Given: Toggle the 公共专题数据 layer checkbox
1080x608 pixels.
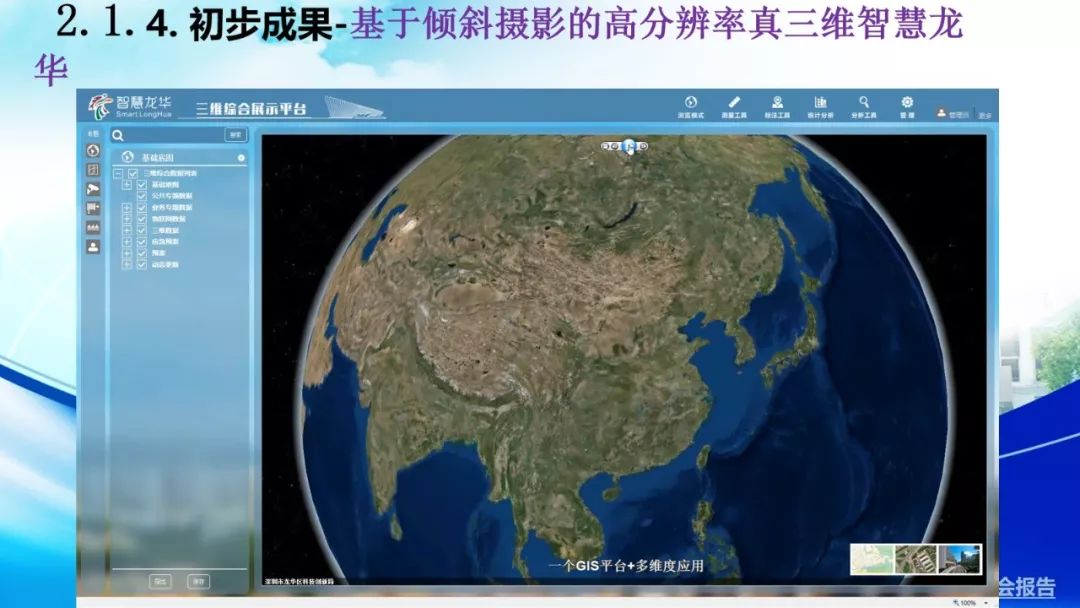Looking at the screenshot, I should 142,196.
